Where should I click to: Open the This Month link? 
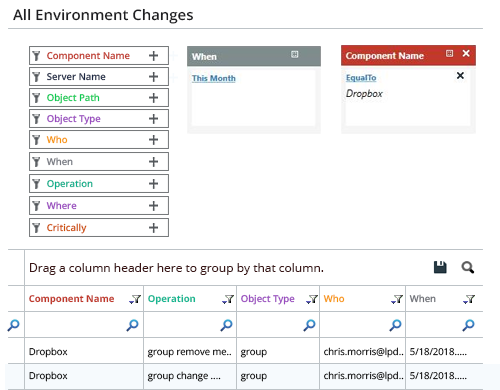click(214, 78)
